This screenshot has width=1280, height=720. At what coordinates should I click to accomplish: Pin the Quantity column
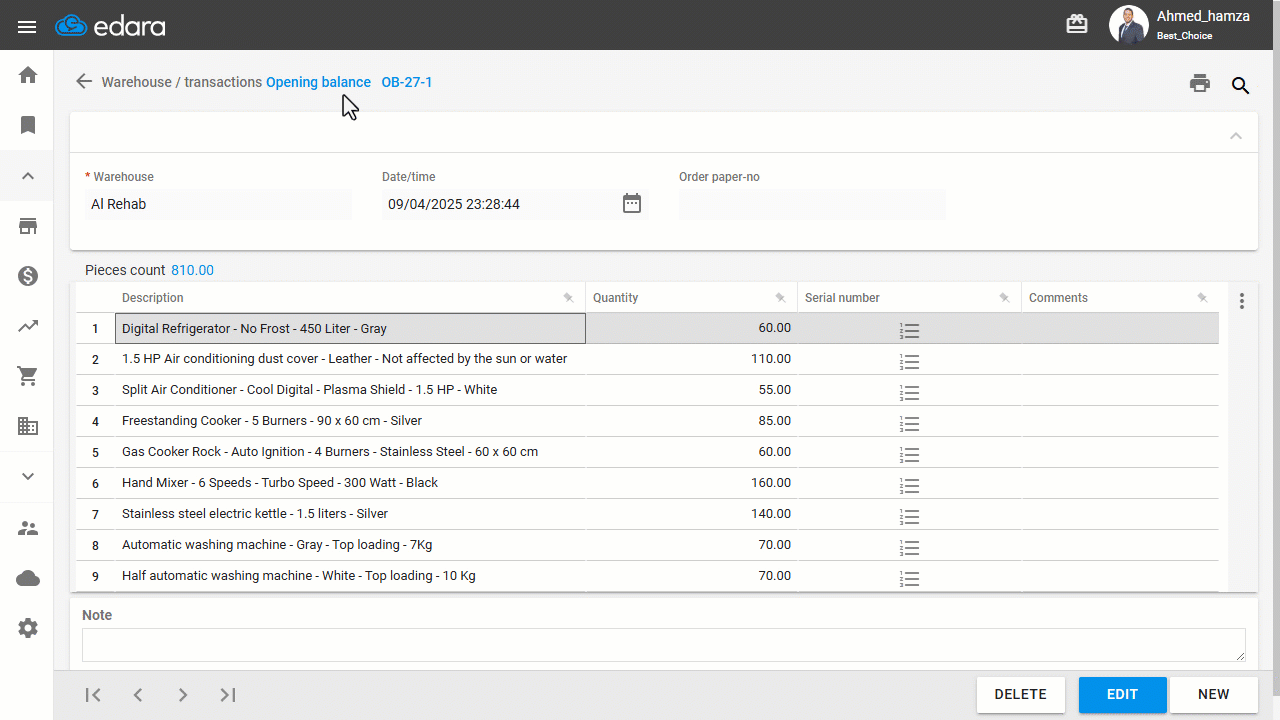tap(780, 298)
